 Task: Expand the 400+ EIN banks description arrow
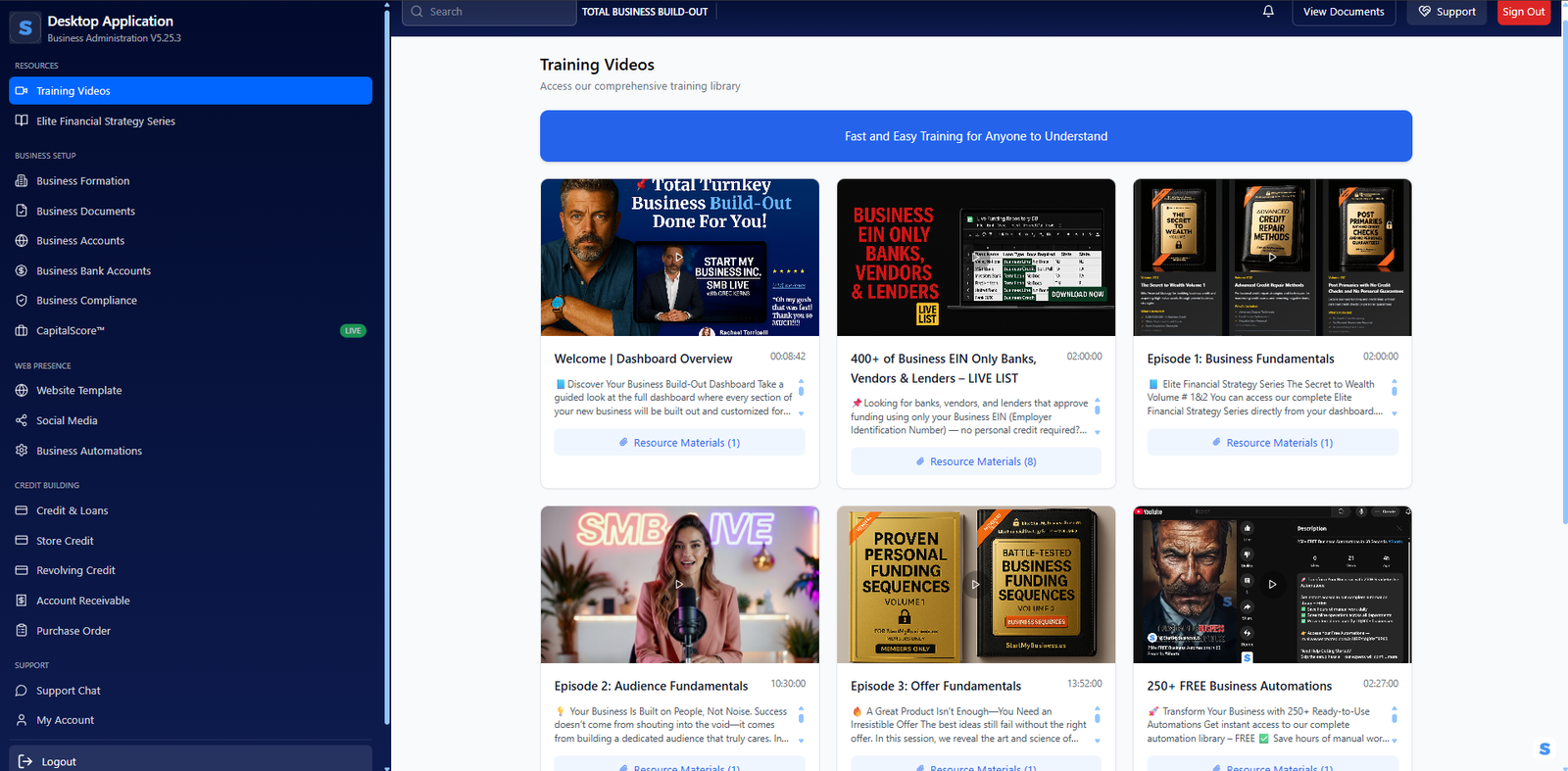(x=1097, y=432)
